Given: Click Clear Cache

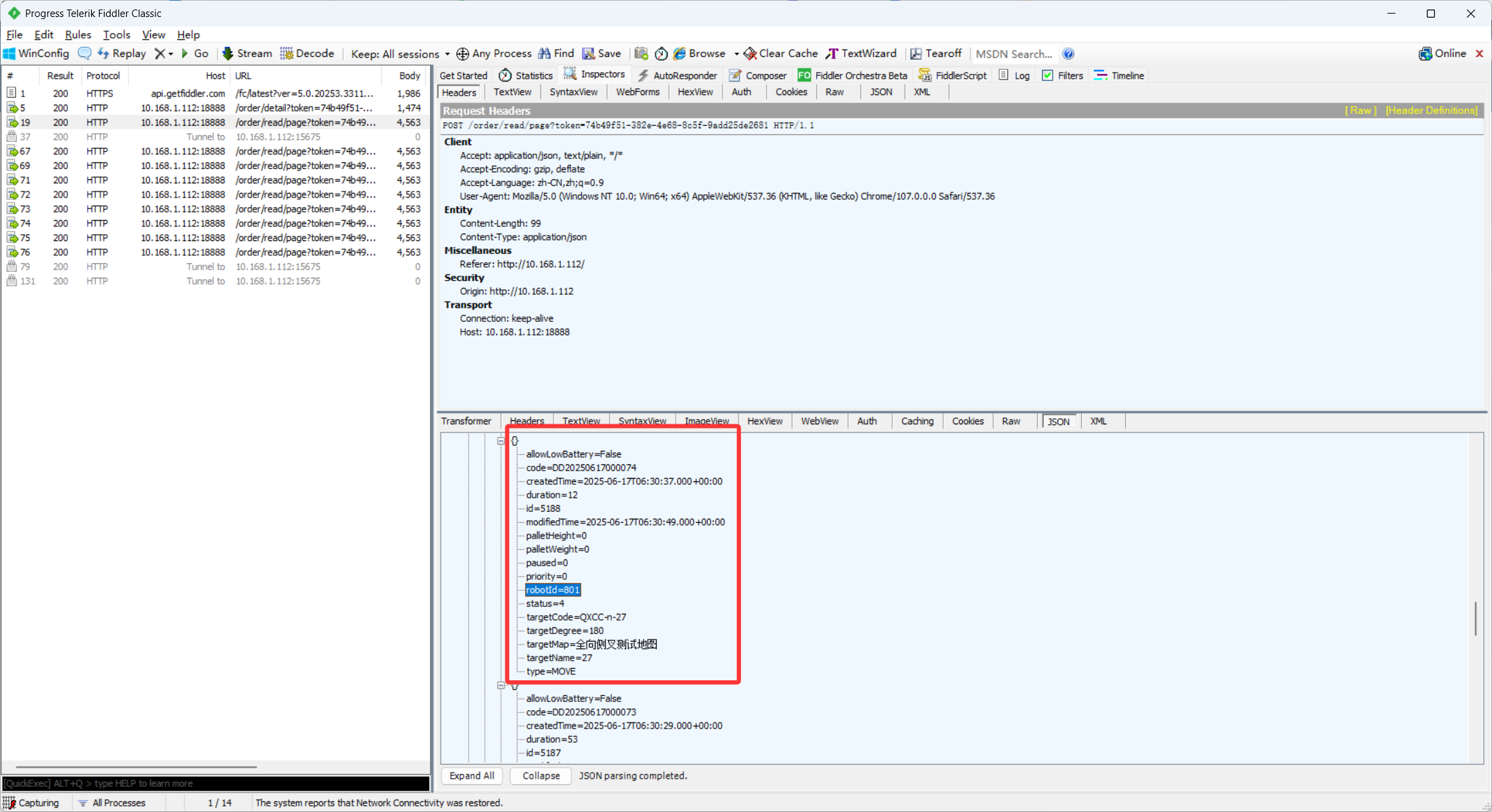Looking at the screenshot, I should (x=781, y=54).
